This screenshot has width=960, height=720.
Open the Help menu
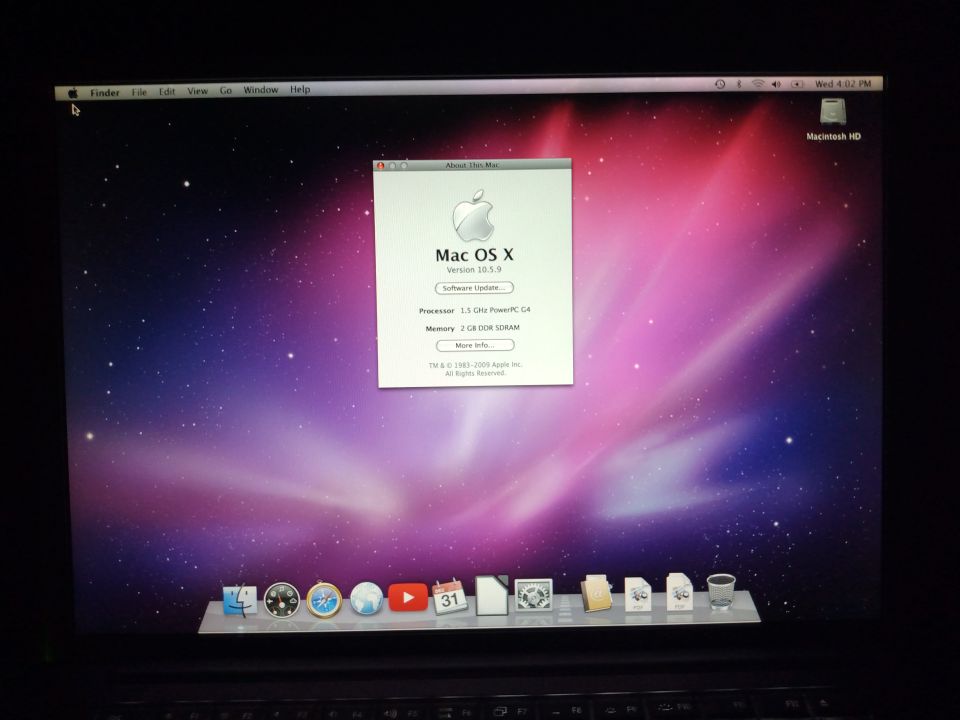tap(300, 89)
